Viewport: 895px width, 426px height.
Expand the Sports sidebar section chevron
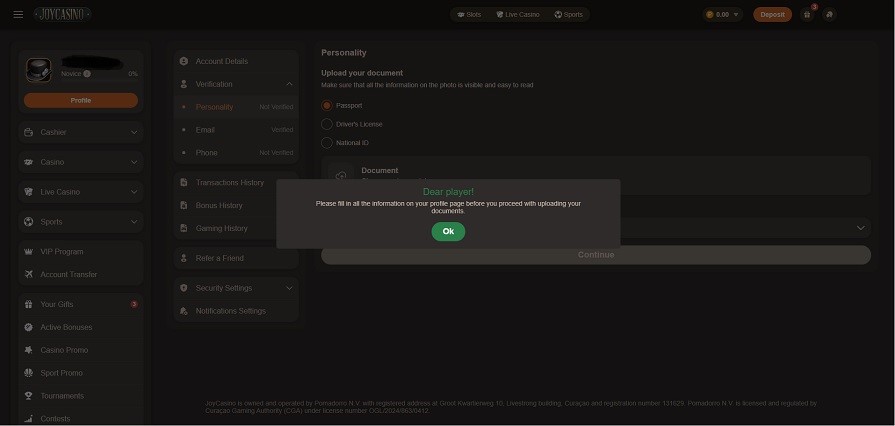coord(134,222)
